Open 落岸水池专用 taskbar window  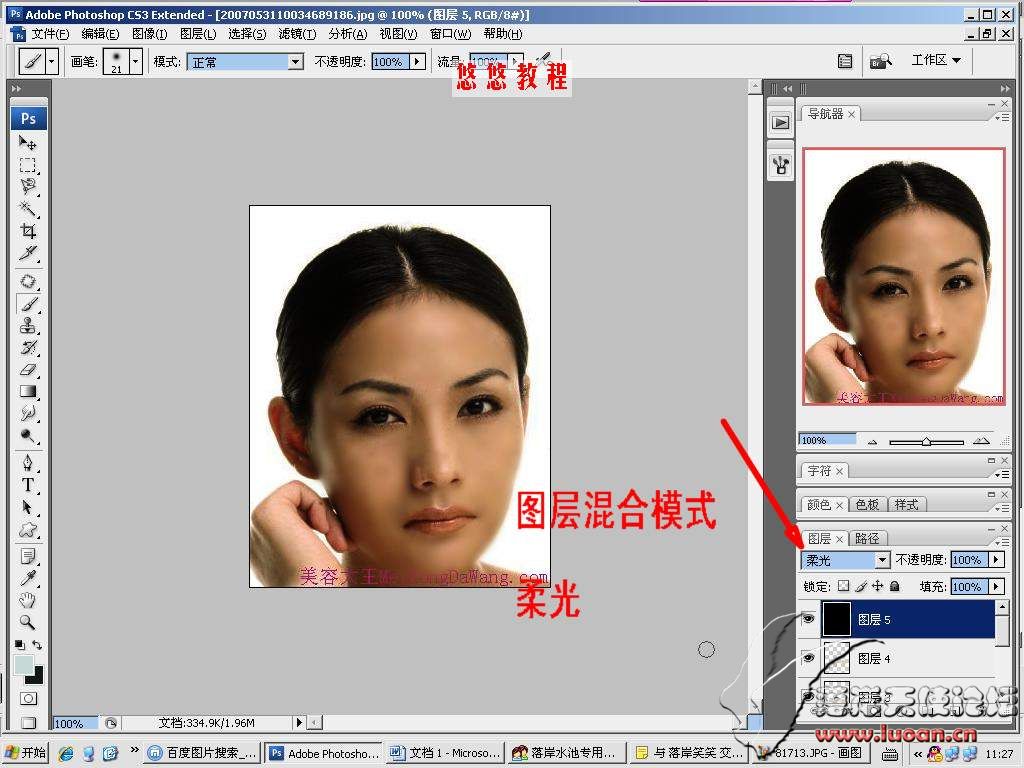click(567, 753)
